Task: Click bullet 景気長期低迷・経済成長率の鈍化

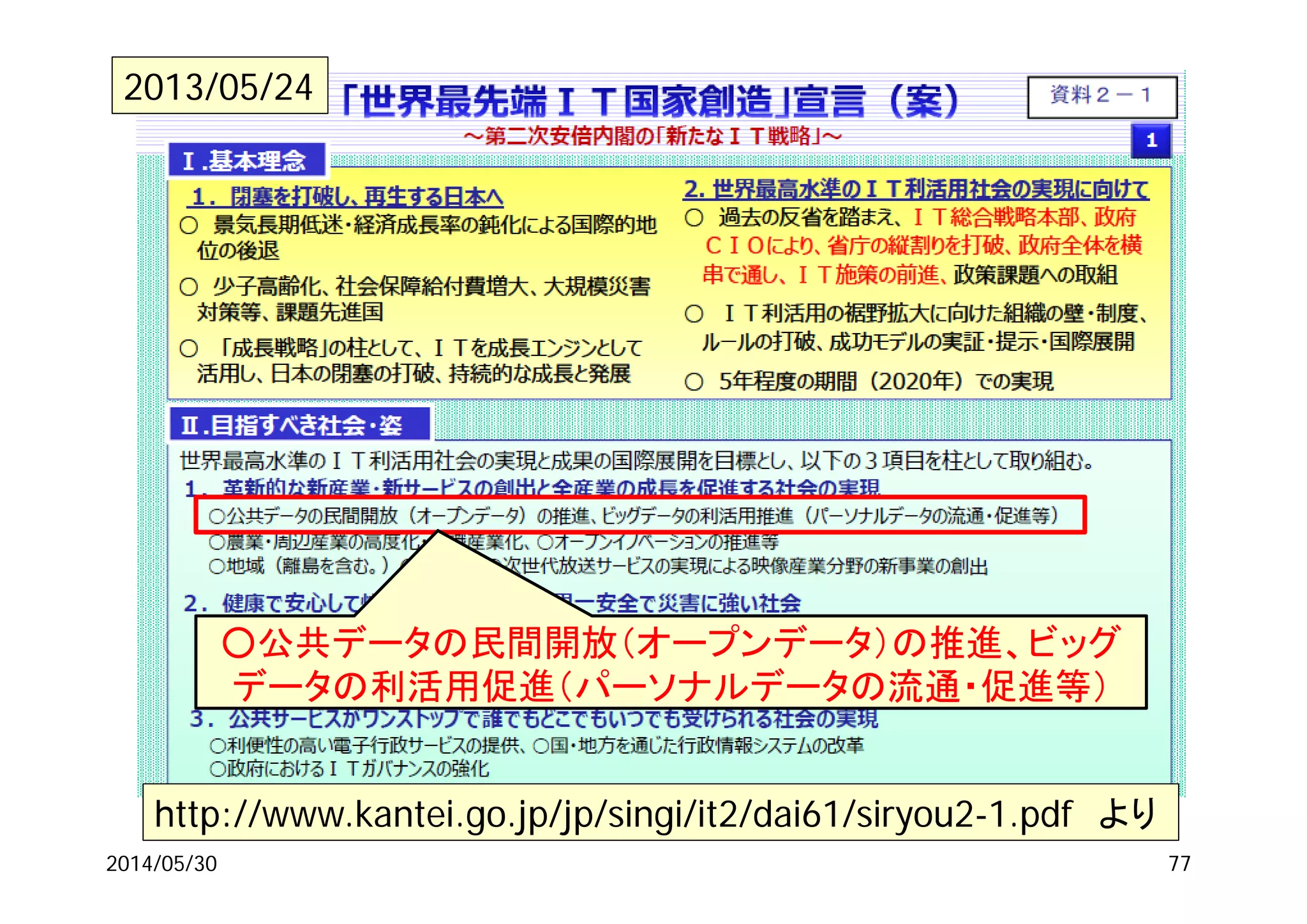Action: [418, 237]
